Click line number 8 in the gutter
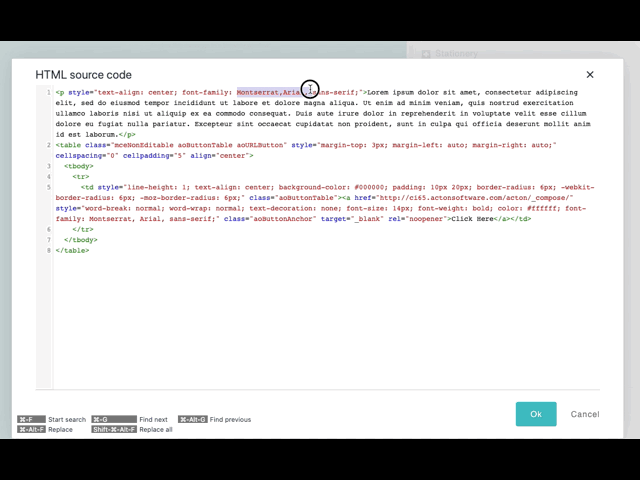This screenshot has height=480, width=640. point(49,251)
